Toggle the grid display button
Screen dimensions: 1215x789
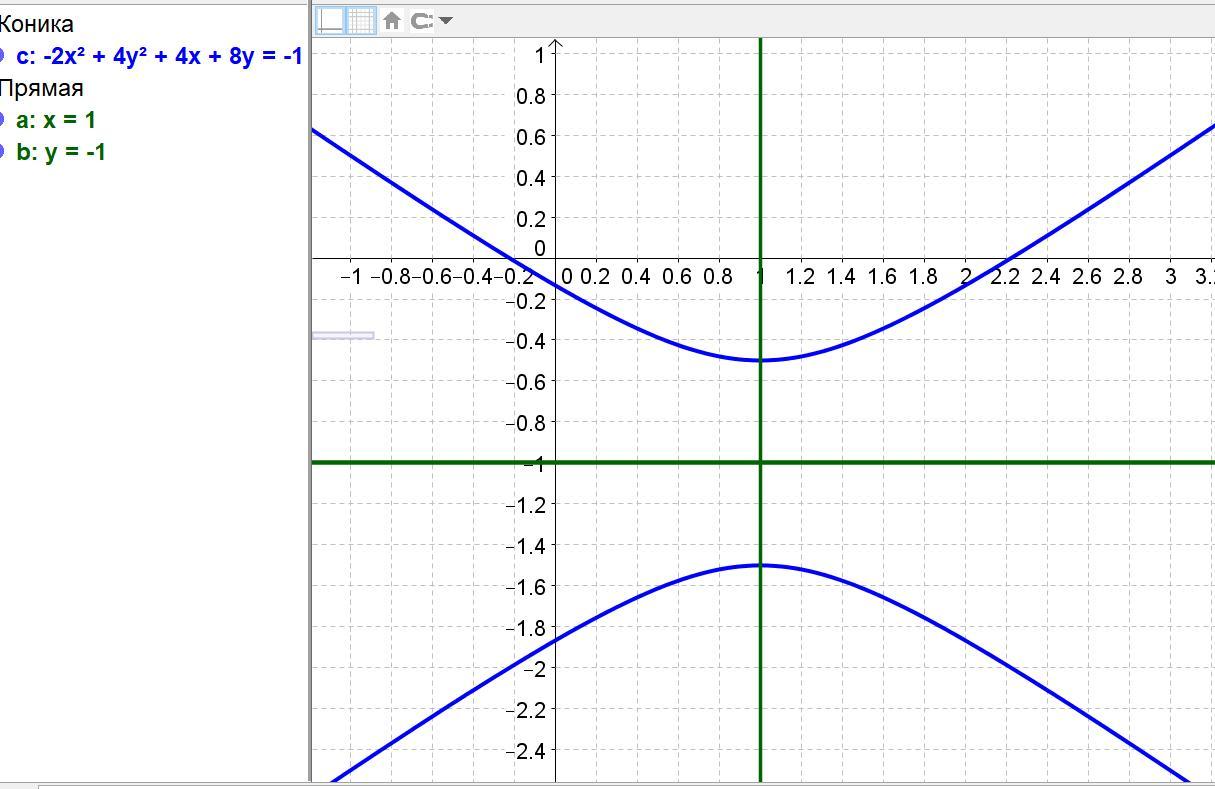point(361,20)
